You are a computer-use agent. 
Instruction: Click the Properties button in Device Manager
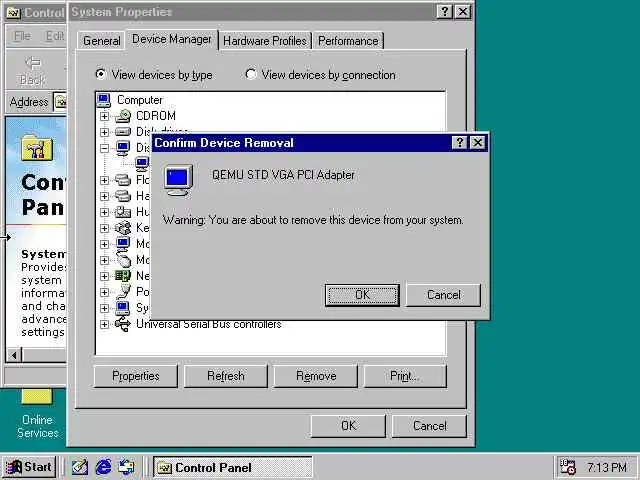136,376
